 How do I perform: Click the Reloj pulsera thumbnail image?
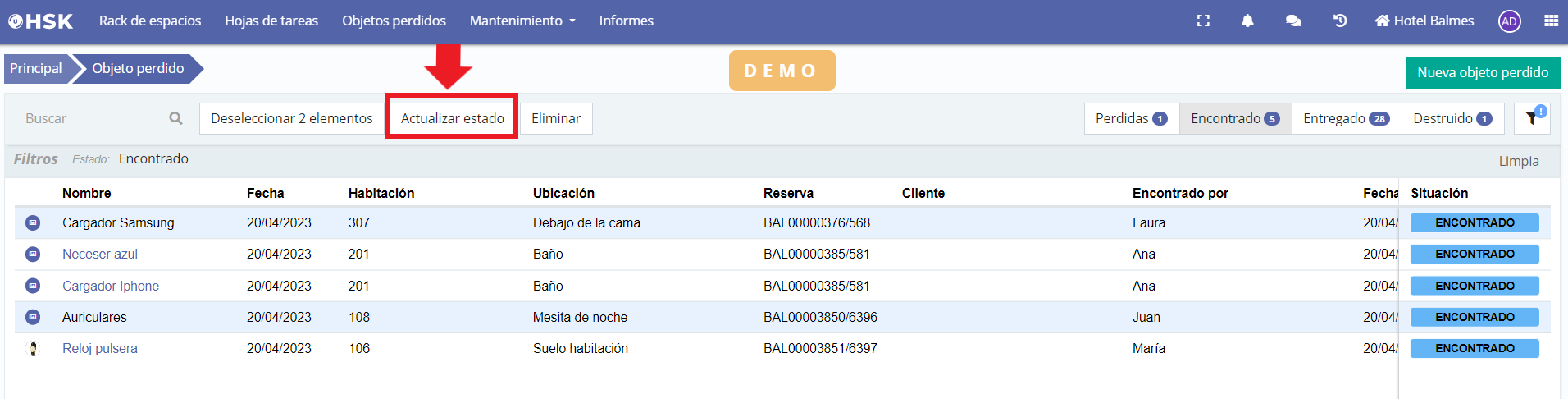point(33,349)
